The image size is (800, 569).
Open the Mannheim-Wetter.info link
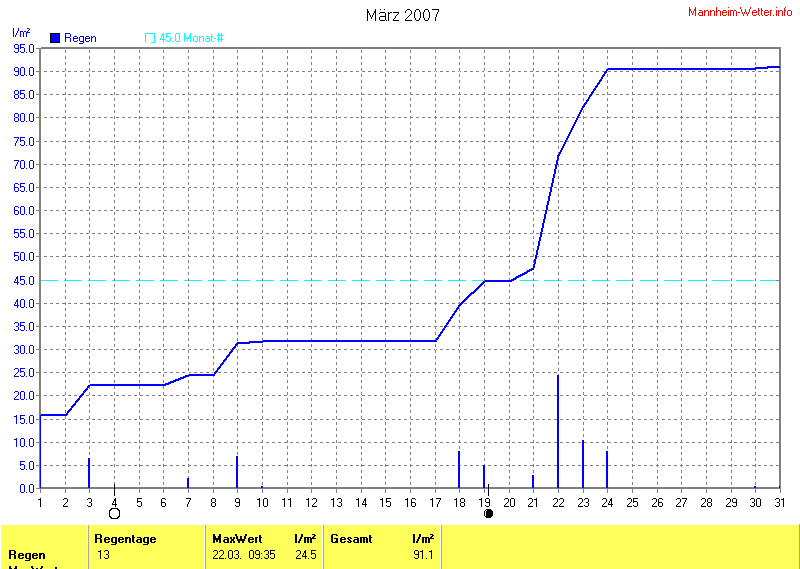click(740, 11)
